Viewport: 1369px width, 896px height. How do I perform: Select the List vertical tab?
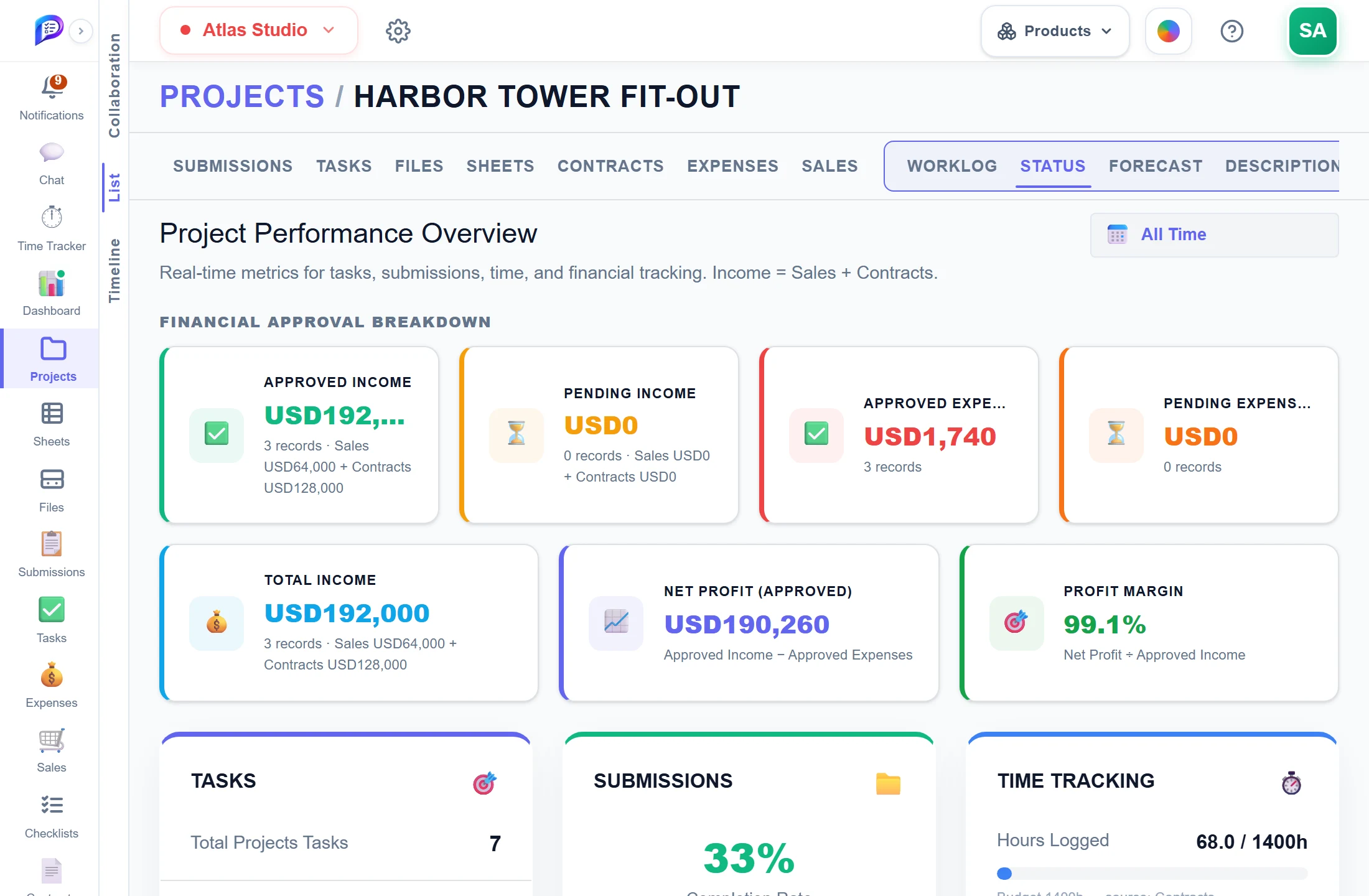pyautogui.click(x=114, y=187)
